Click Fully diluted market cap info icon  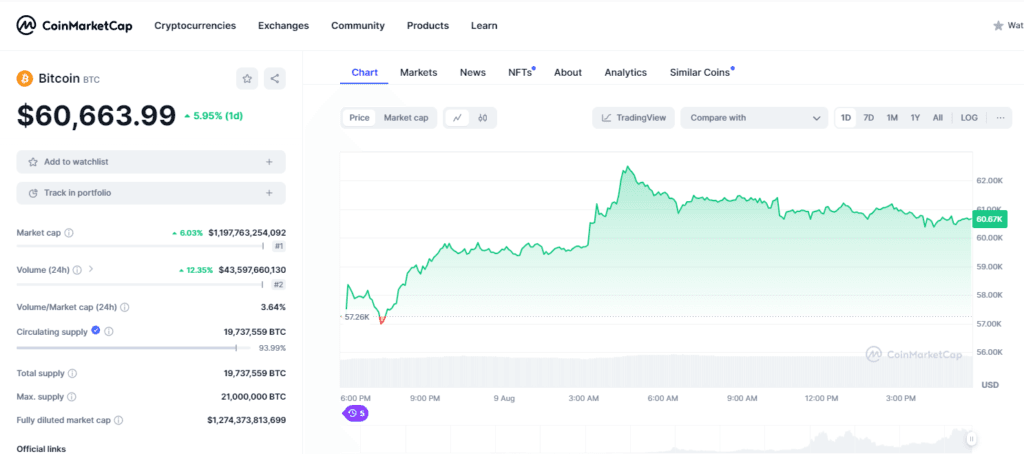point(120,421)
